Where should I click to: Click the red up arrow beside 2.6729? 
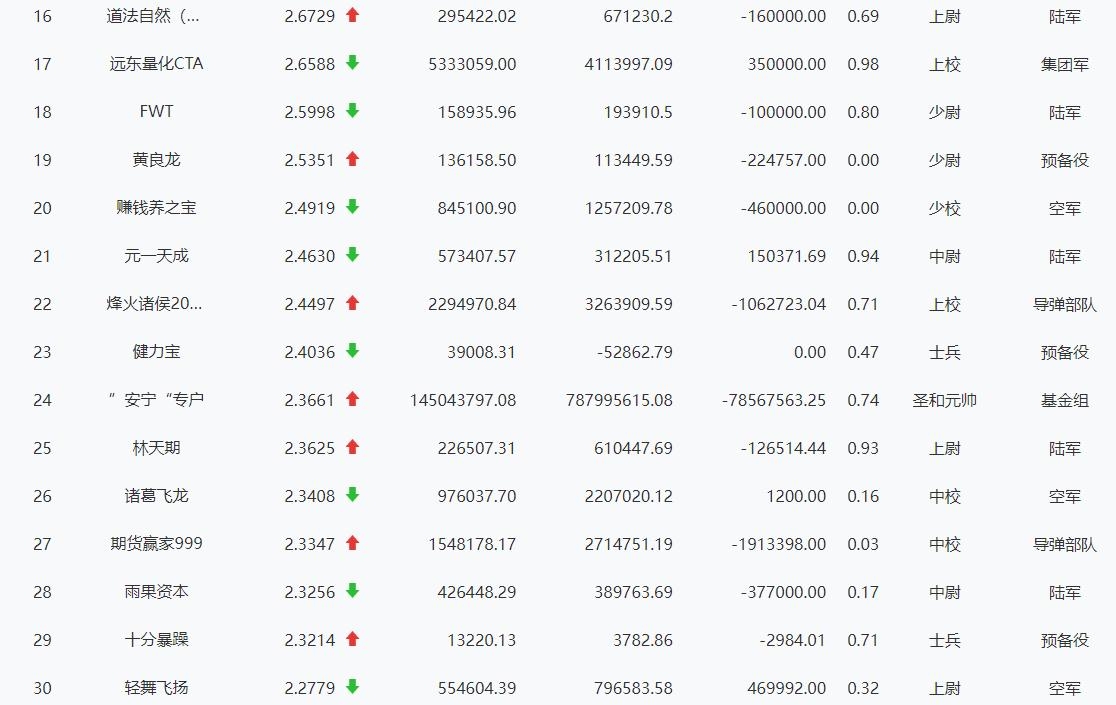(x=352, y=15)
